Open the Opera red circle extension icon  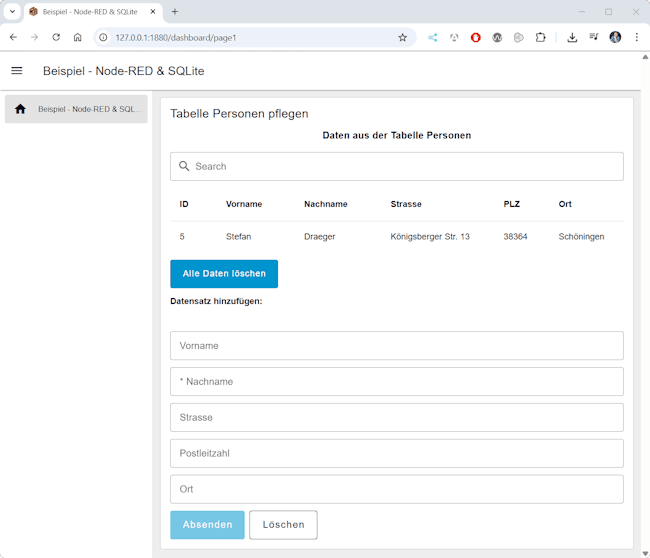[x=475, y=38]
